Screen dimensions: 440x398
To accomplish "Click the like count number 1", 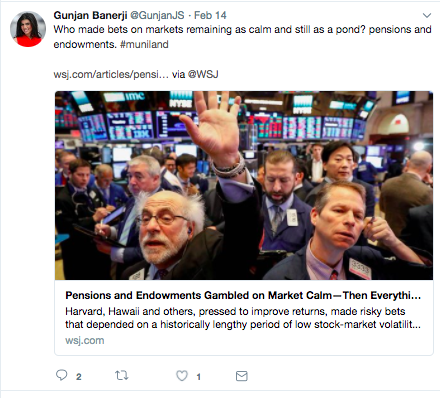I will coord(198,377).
